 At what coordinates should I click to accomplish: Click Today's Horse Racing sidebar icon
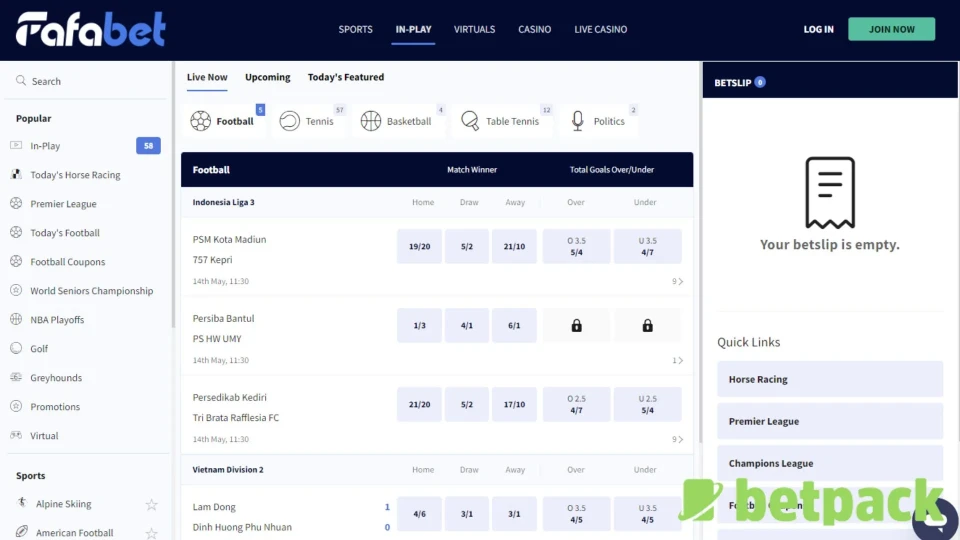click(16, 174)
